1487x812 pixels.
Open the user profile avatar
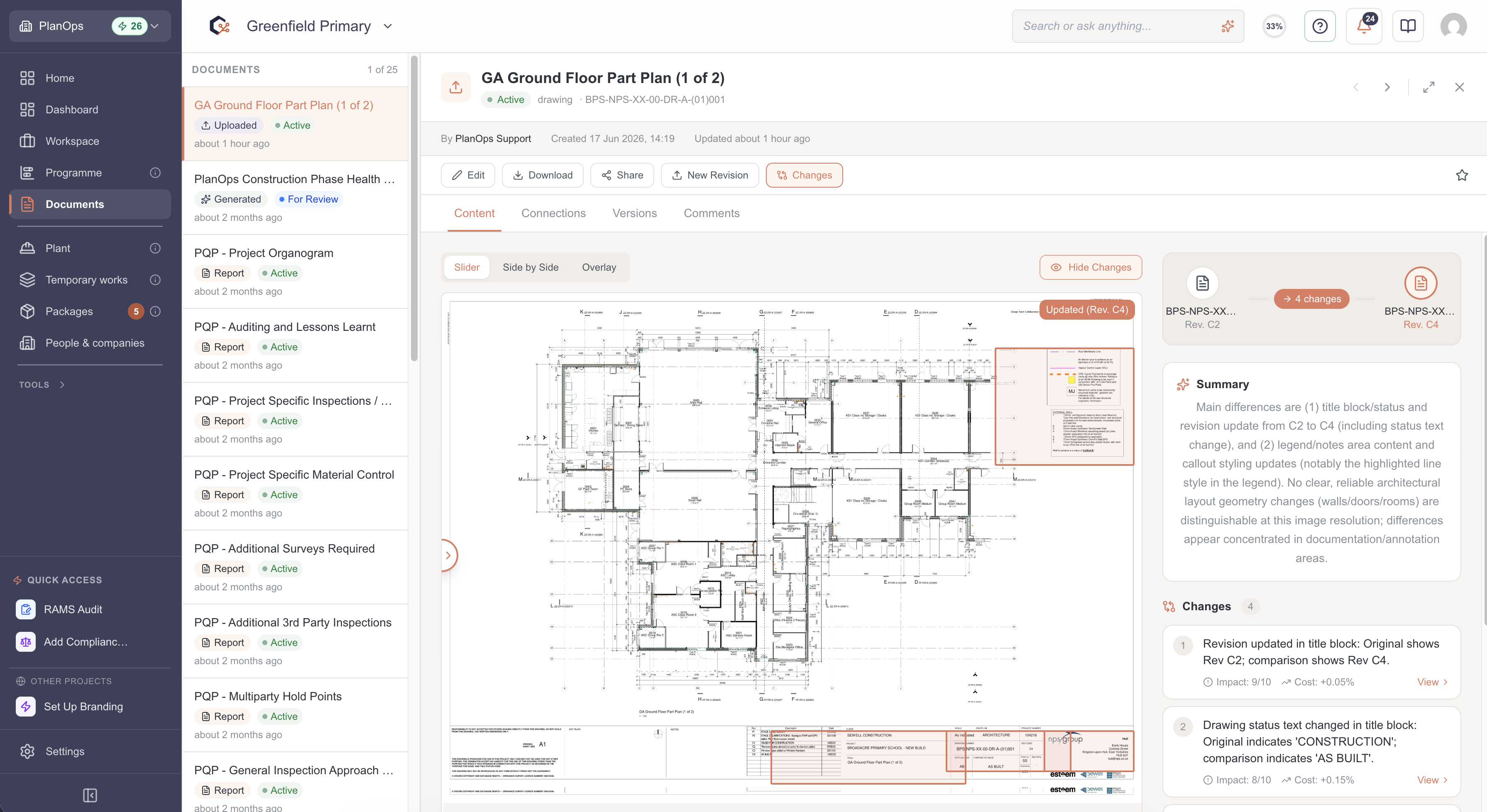[1453, 26]
